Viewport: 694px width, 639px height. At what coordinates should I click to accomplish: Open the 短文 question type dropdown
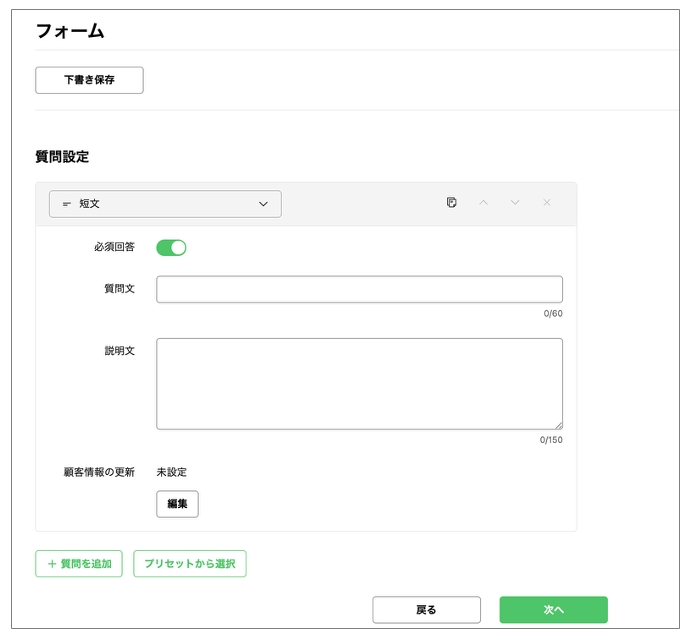coord(165,204)
